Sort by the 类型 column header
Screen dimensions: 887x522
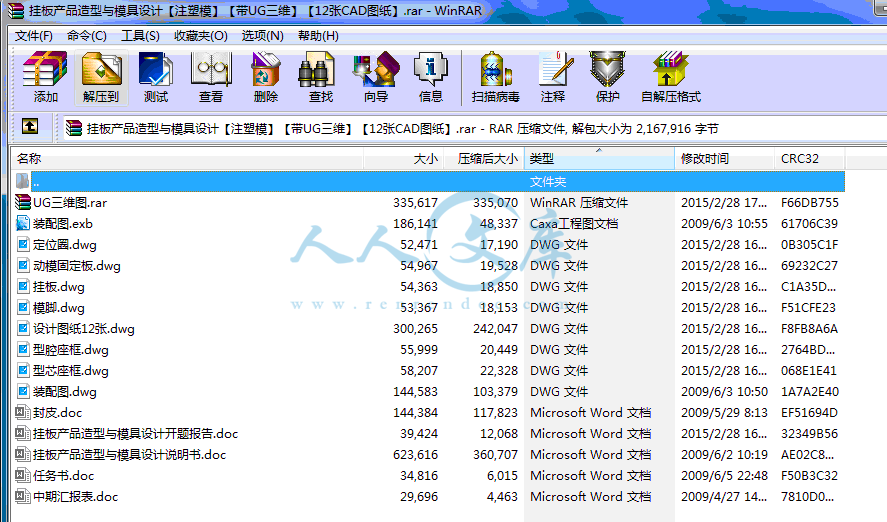pos(599,158)
